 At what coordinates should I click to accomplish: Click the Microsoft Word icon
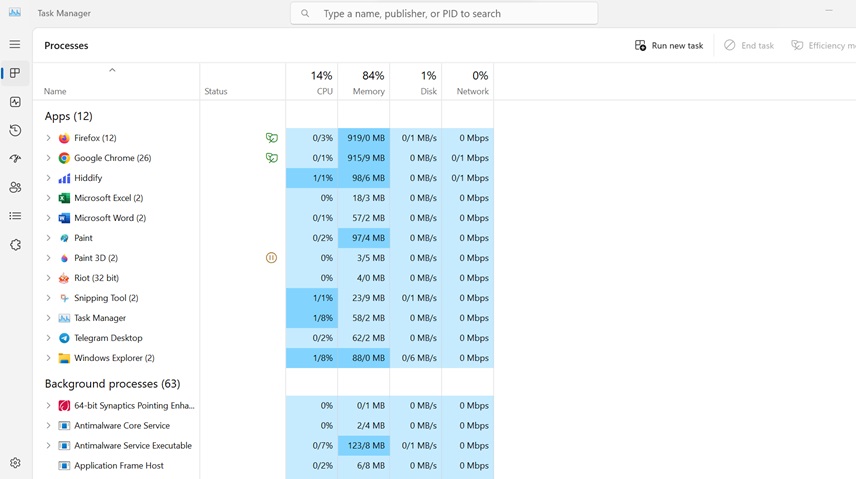(64, 218)
